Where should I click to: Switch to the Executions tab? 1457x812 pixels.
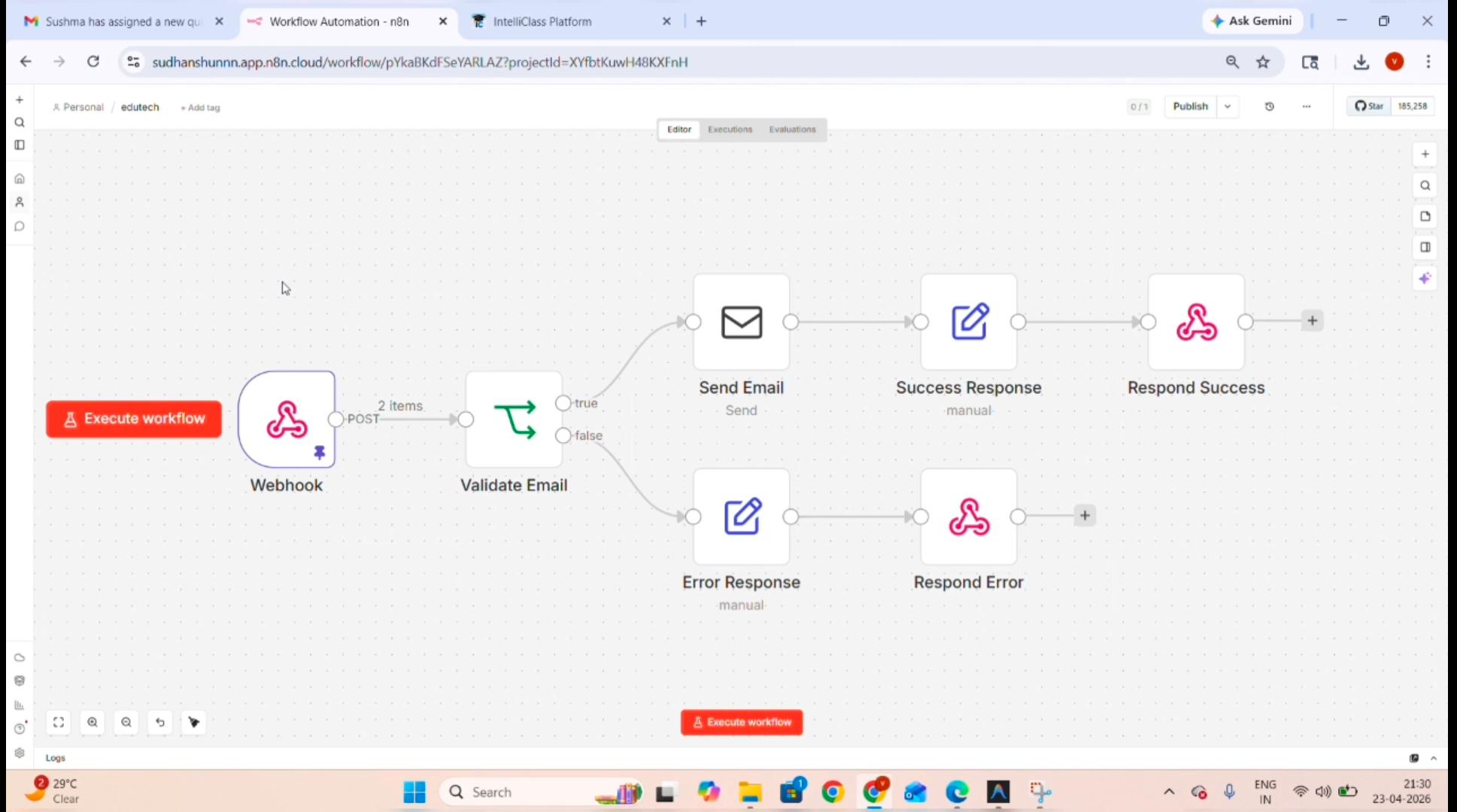730,129
